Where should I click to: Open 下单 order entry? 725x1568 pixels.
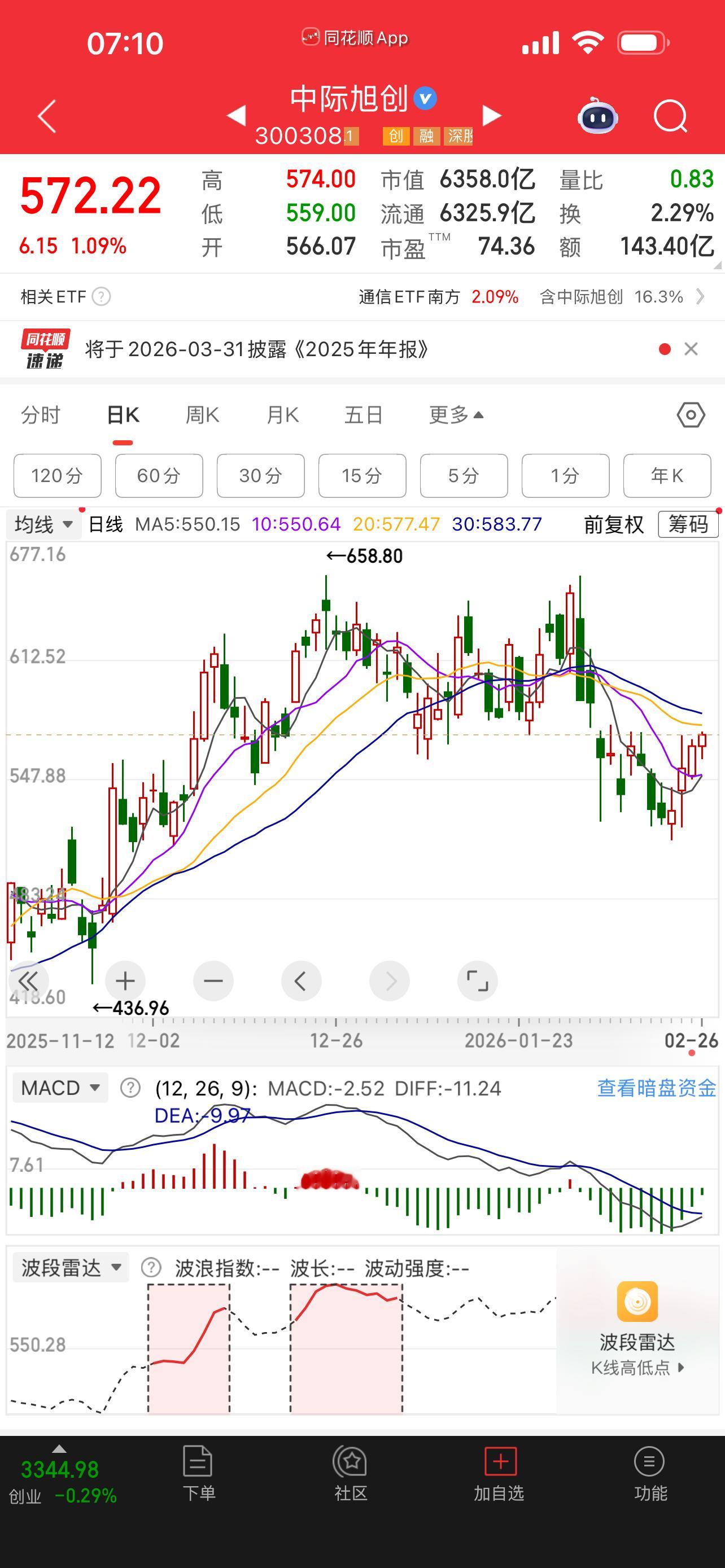[199, 1474]
